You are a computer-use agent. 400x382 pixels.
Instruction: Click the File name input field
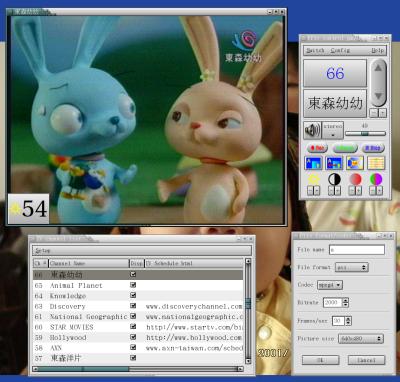tap(357, 250)
